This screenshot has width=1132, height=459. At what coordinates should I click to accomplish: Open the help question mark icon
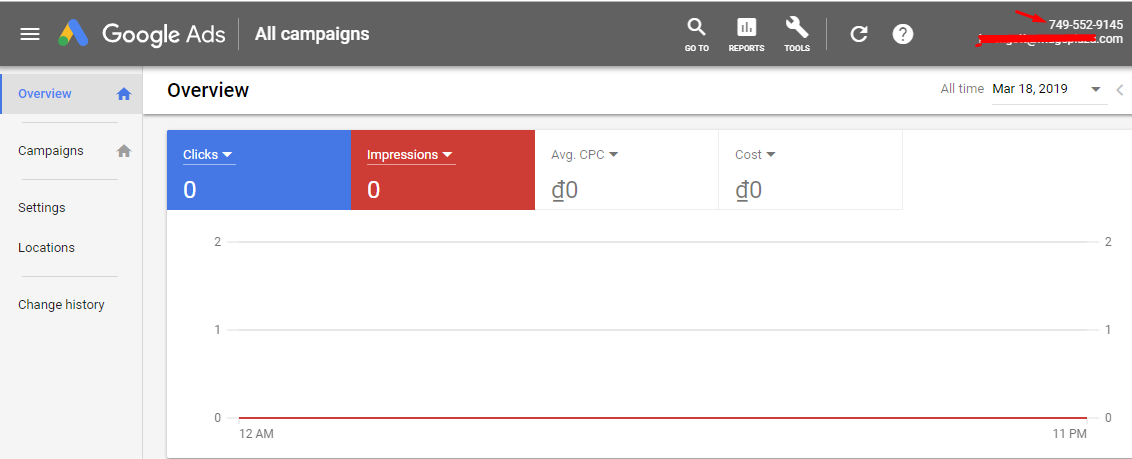[x=903, y=34]
